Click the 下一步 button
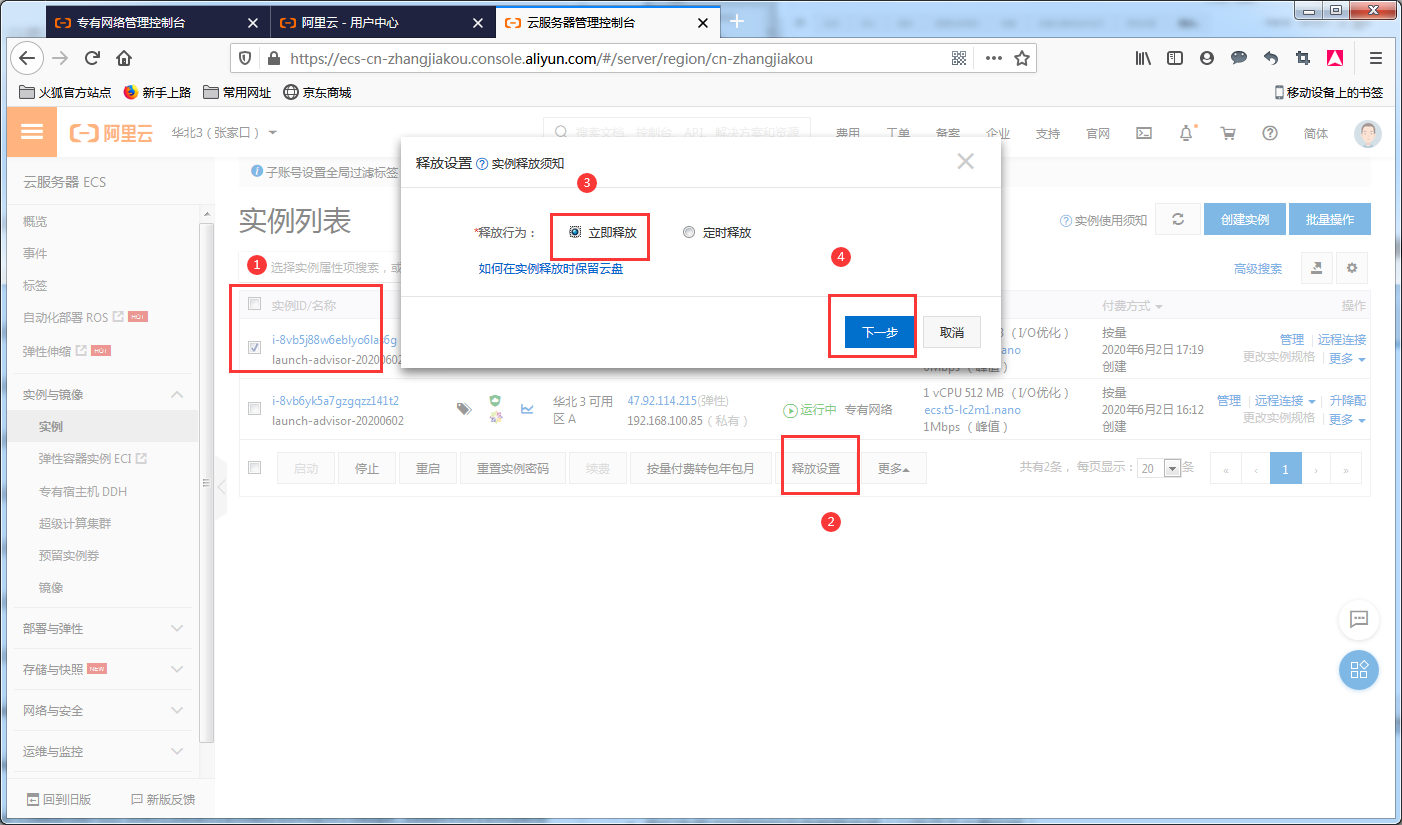The width and height of the screenshot is (1402, 825). [879, 332]
